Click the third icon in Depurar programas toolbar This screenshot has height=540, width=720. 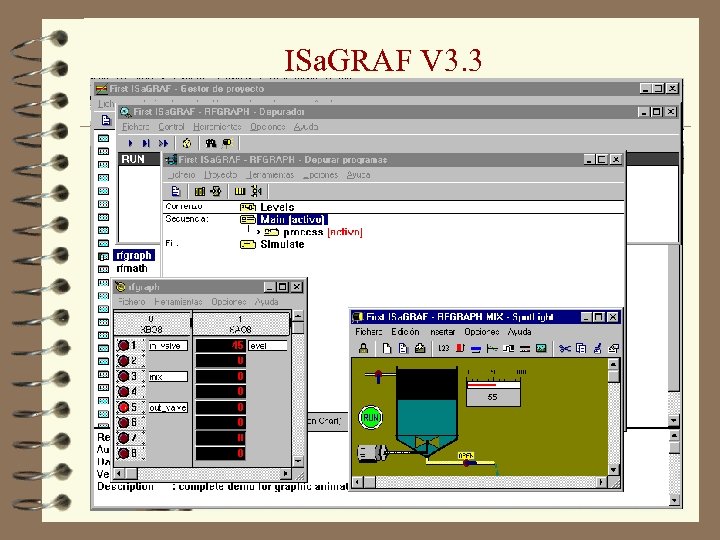click(216, 191)
